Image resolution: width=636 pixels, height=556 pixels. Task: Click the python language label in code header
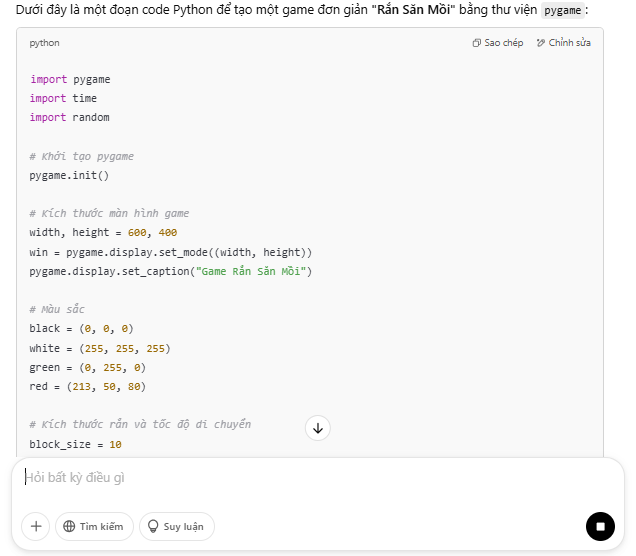click(45, 43)
